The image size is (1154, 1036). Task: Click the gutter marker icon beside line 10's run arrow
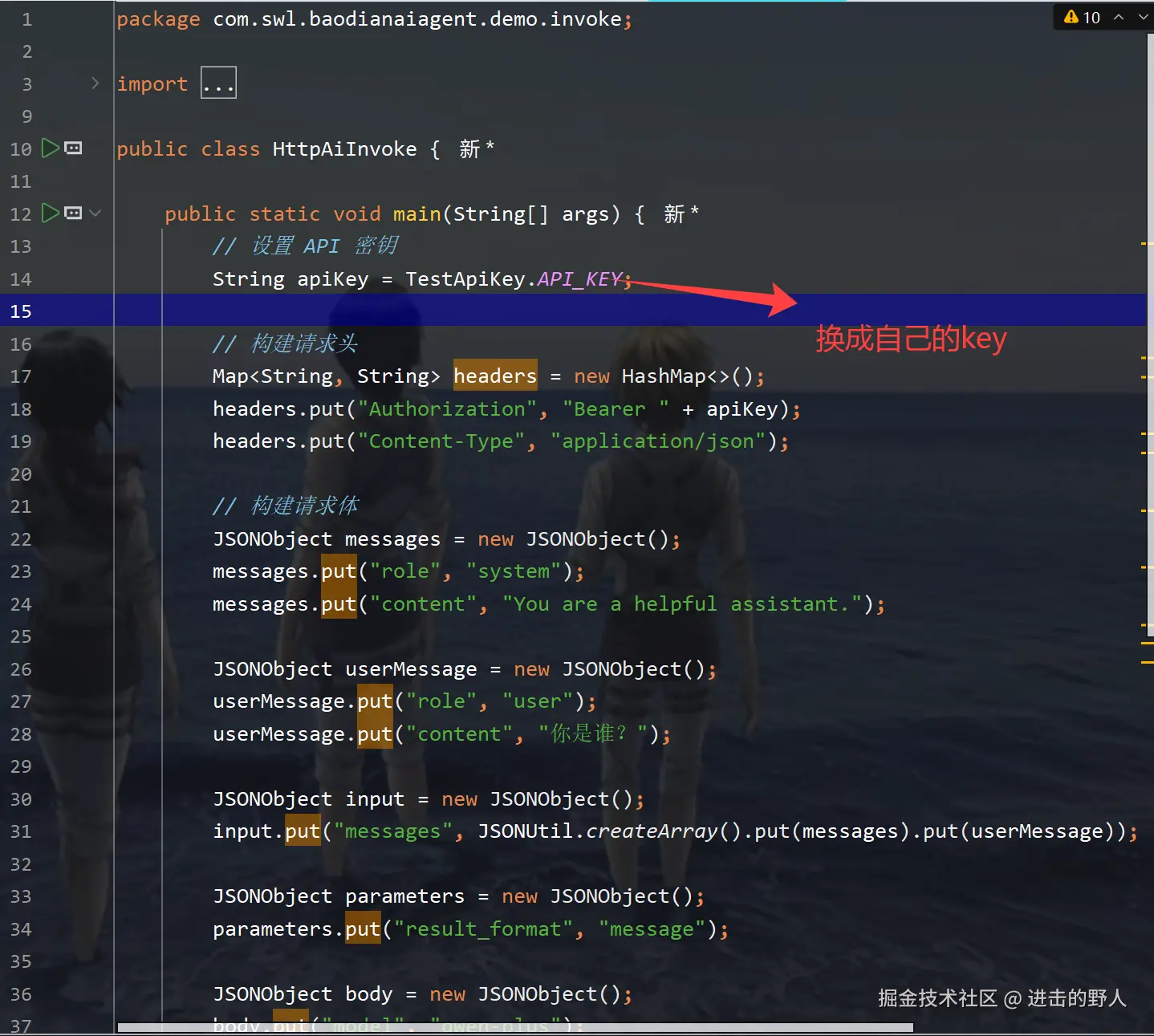pos(73,148)
